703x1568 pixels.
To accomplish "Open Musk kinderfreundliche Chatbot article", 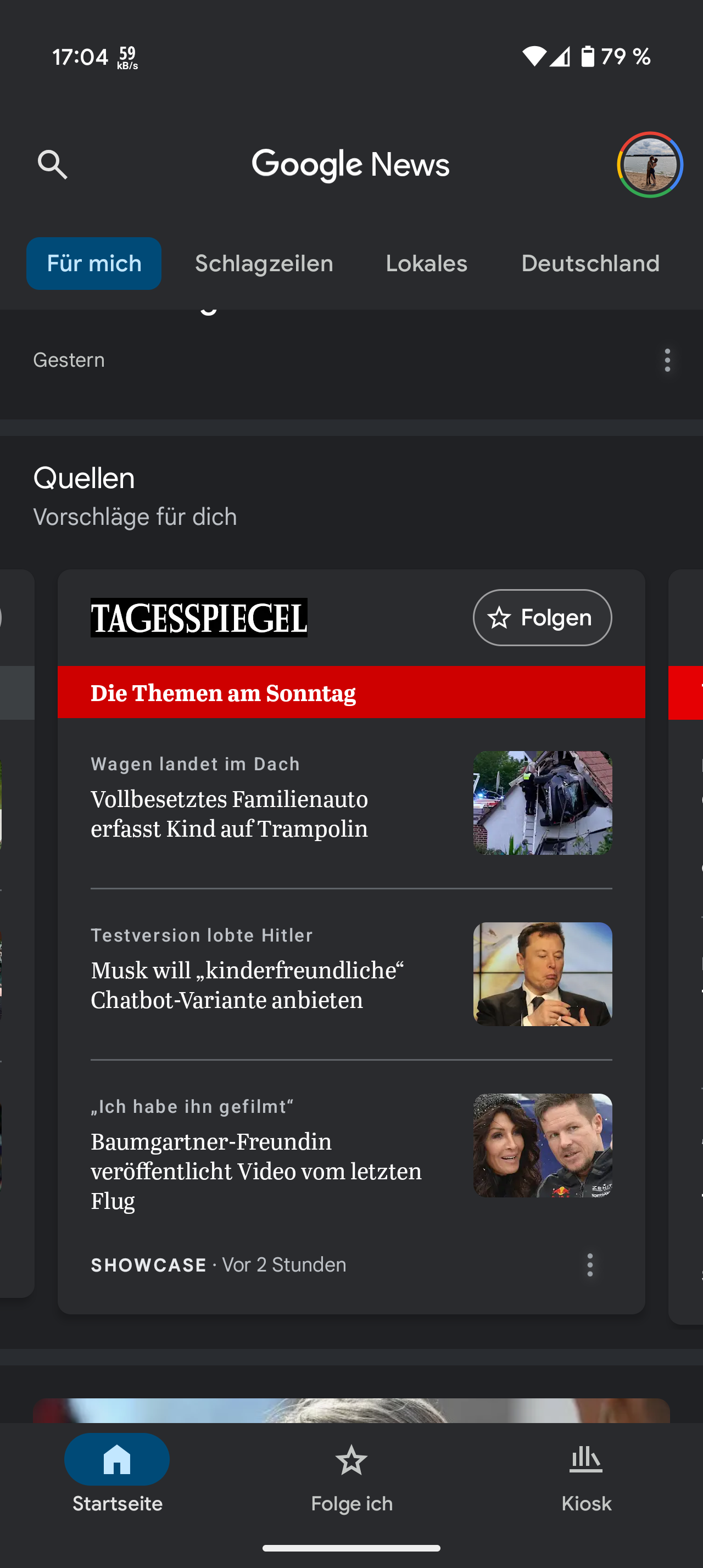I will pos(247,984).
